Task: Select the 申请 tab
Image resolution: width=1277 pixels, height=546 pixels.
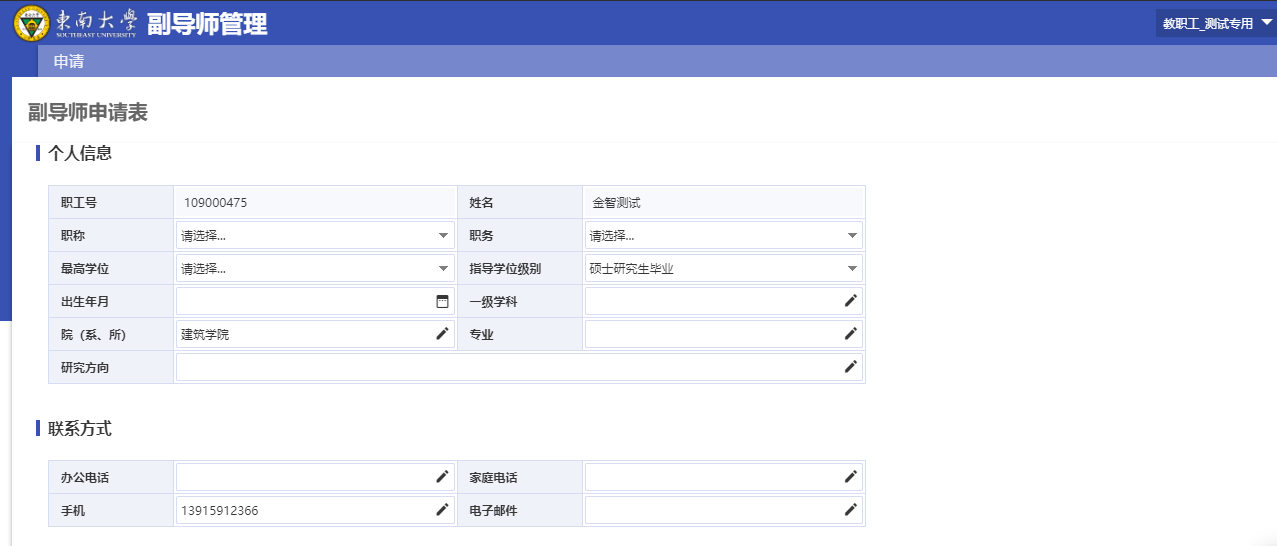Action: click(x=69, y=61)
